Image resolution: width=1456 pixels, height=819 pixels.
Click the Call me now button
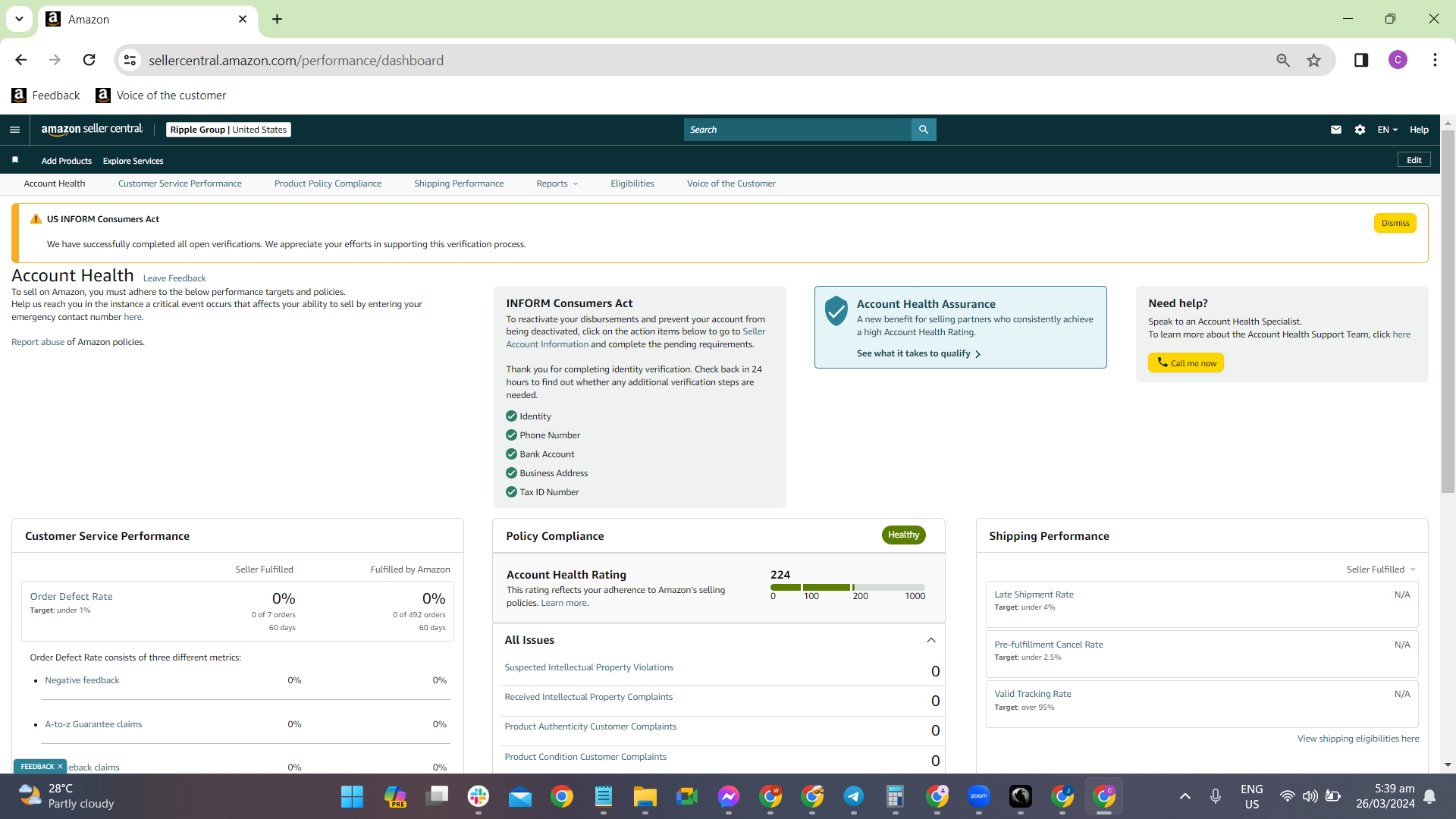tap(1186, 362)
